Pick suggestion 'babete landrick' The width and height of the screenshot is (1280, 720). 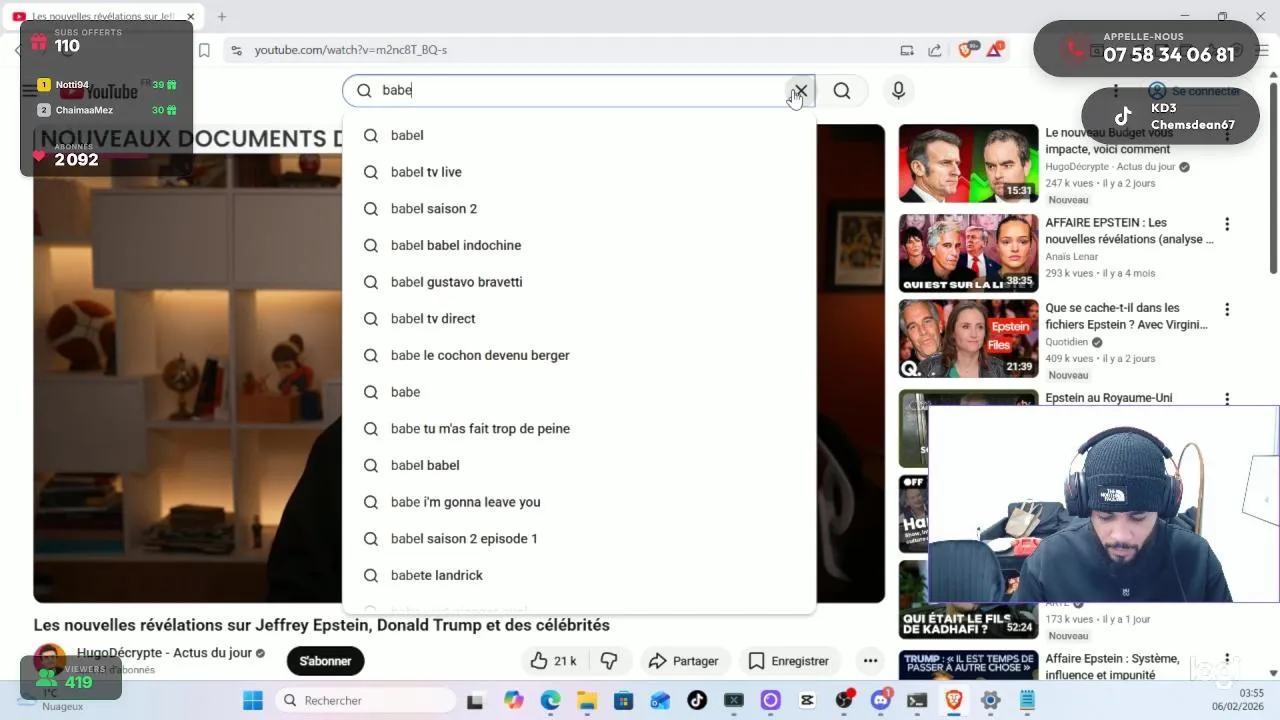point(579,575)
